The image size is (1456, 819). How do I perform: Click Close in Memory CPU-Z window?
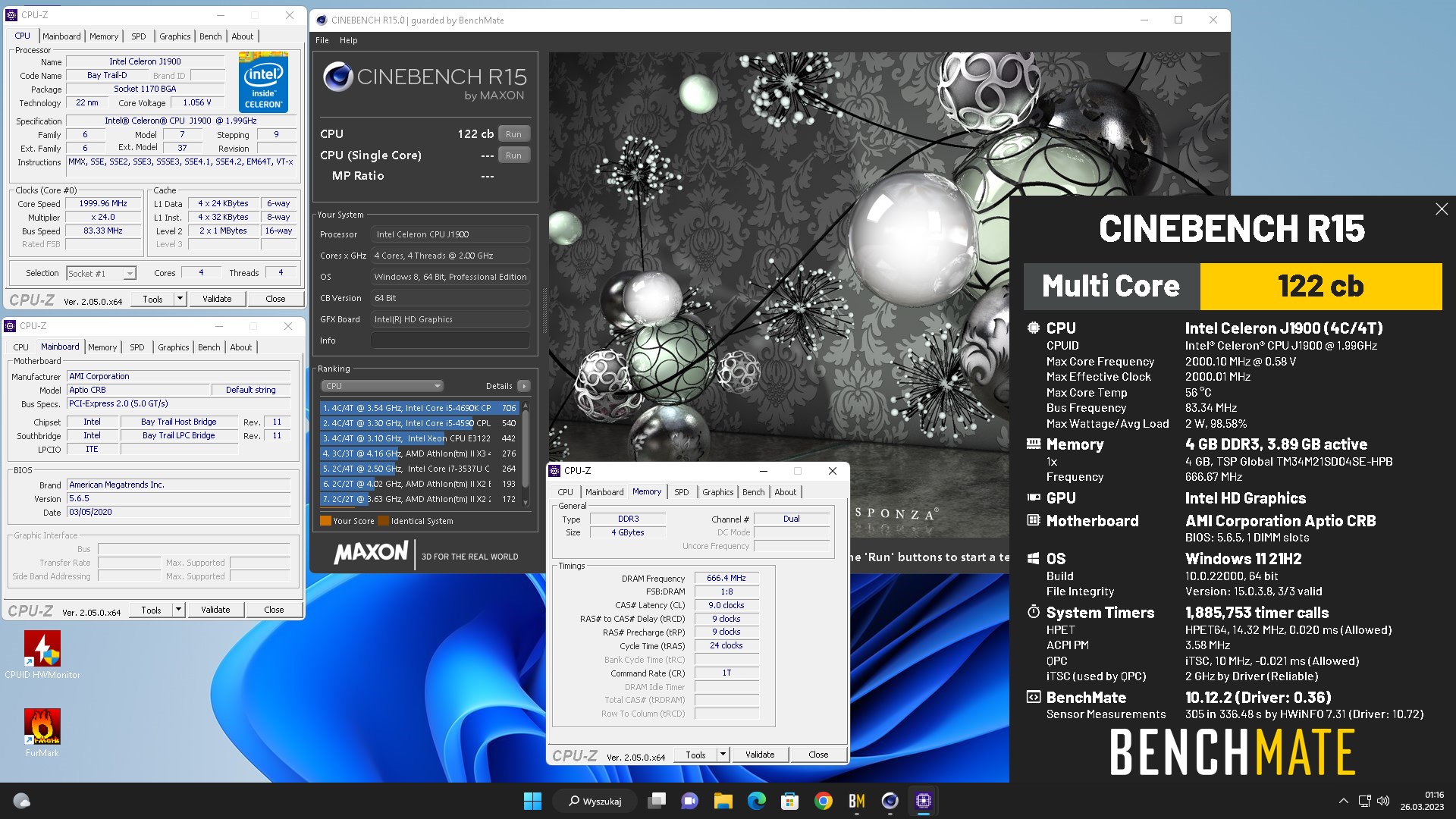tap(818, 755)
